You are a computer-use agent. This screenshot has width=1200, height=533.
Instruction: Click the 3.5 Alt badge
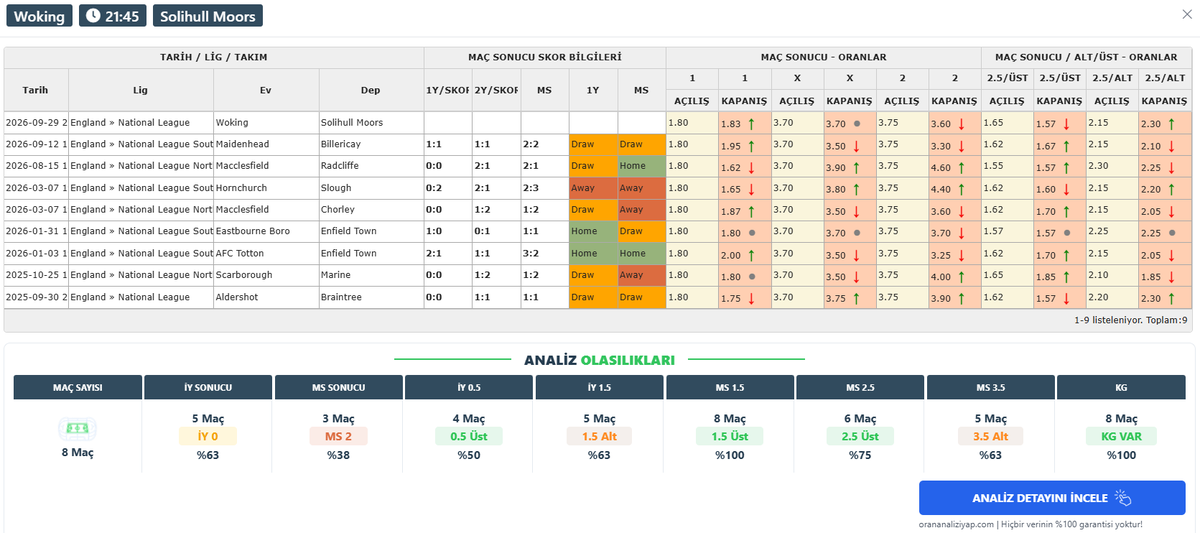point(990,436)
